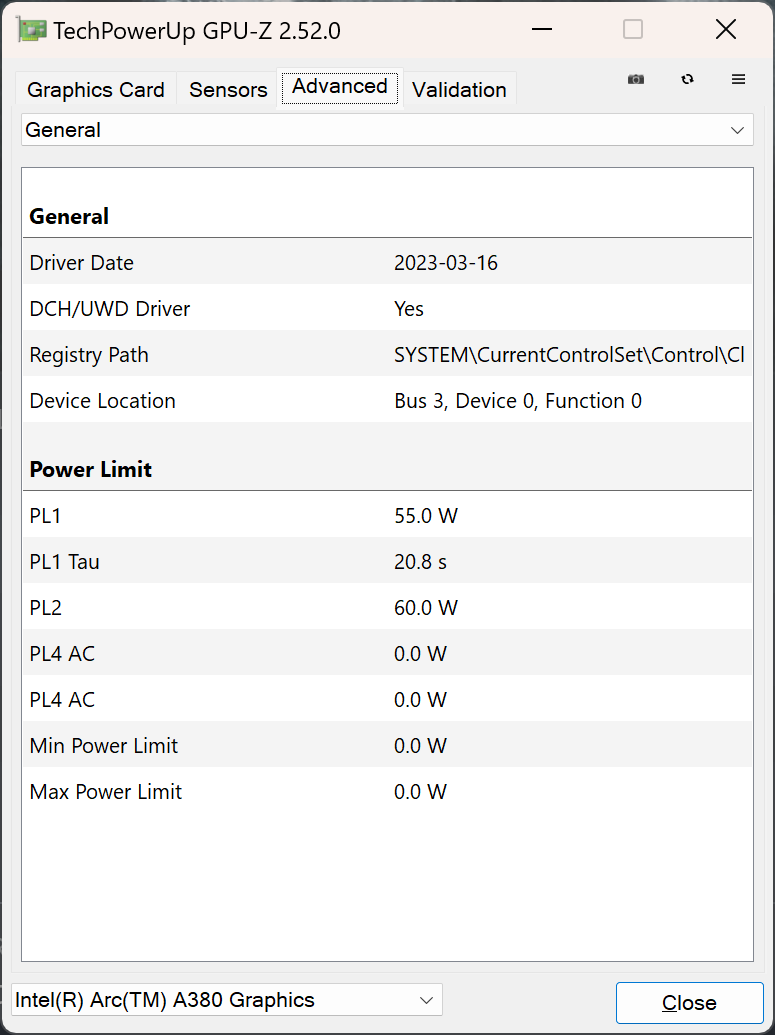Click the refresh icon

coord(687,79)
